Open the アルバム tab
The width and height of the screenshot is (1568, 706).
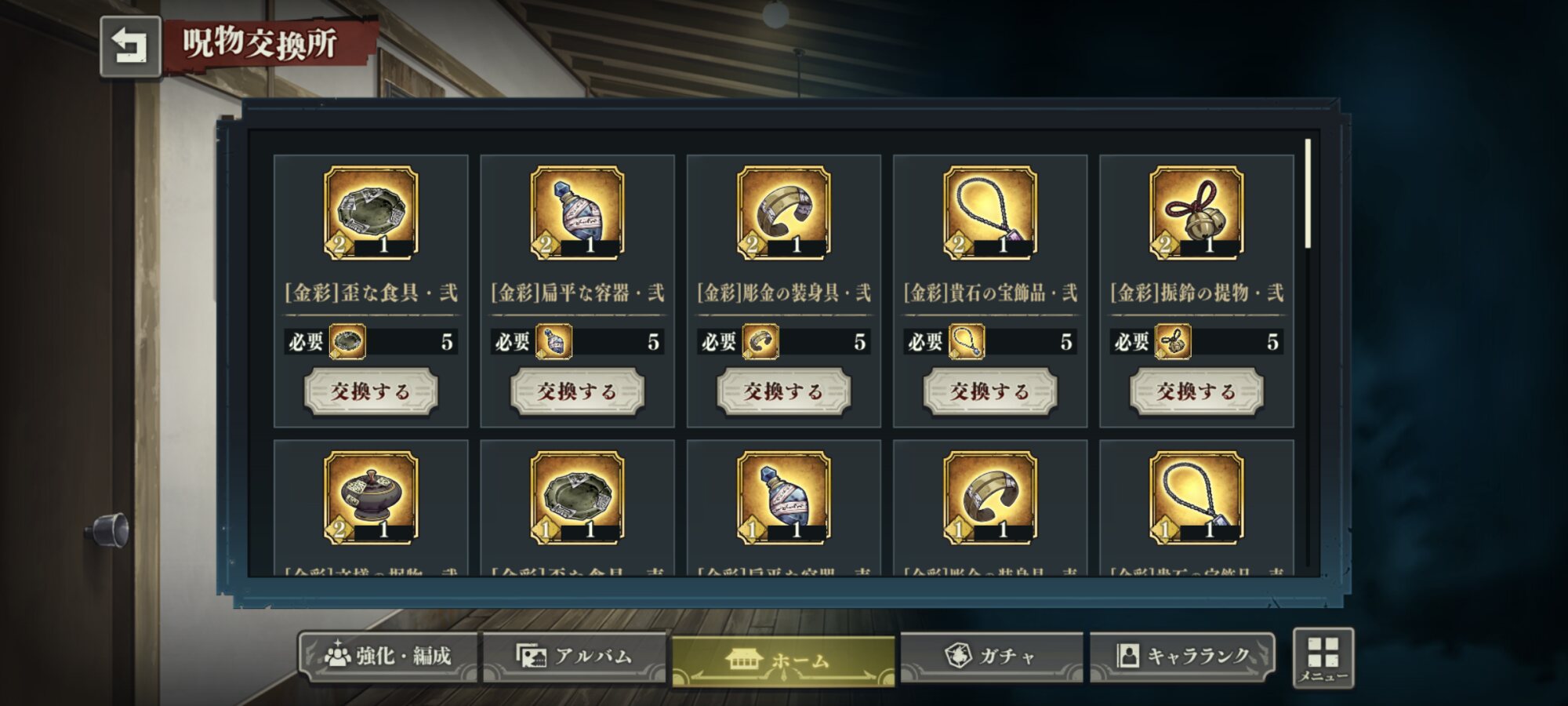pos(575,657)
